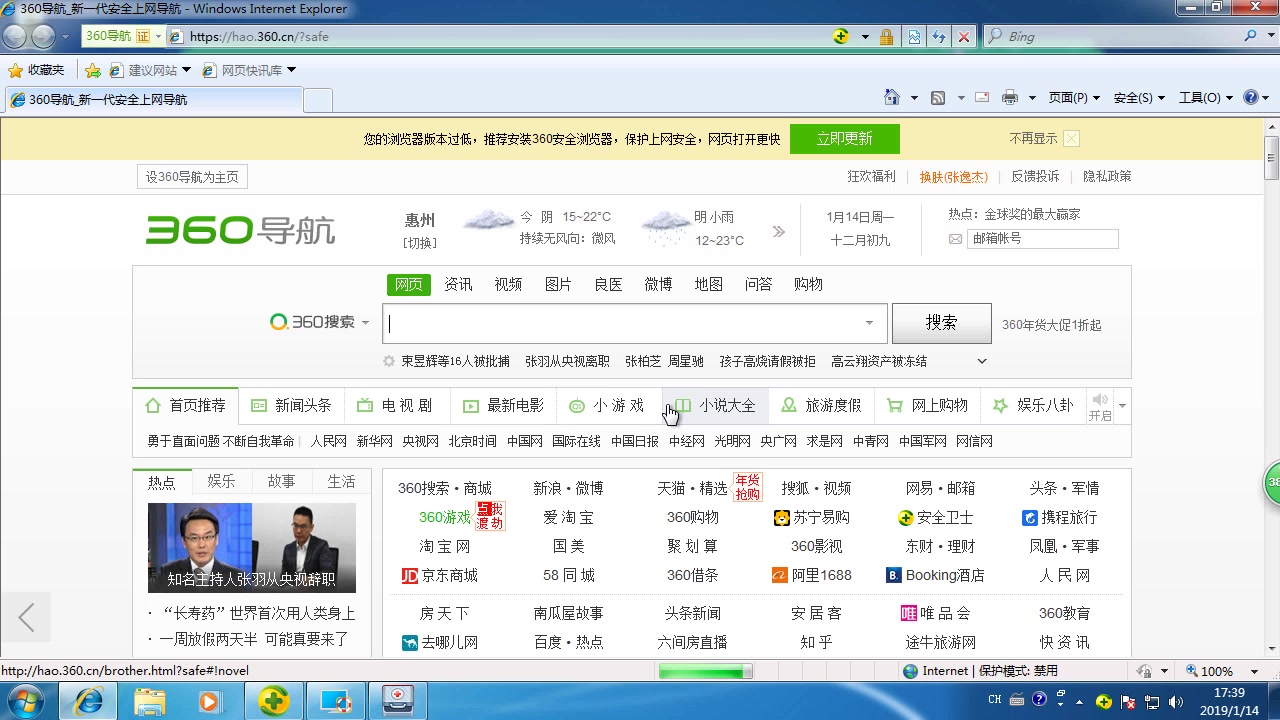The width and height of the screenshot is (1280, 720).
Task: Open 工具(O) dropdown menu
Action: tap(1206, 98)
